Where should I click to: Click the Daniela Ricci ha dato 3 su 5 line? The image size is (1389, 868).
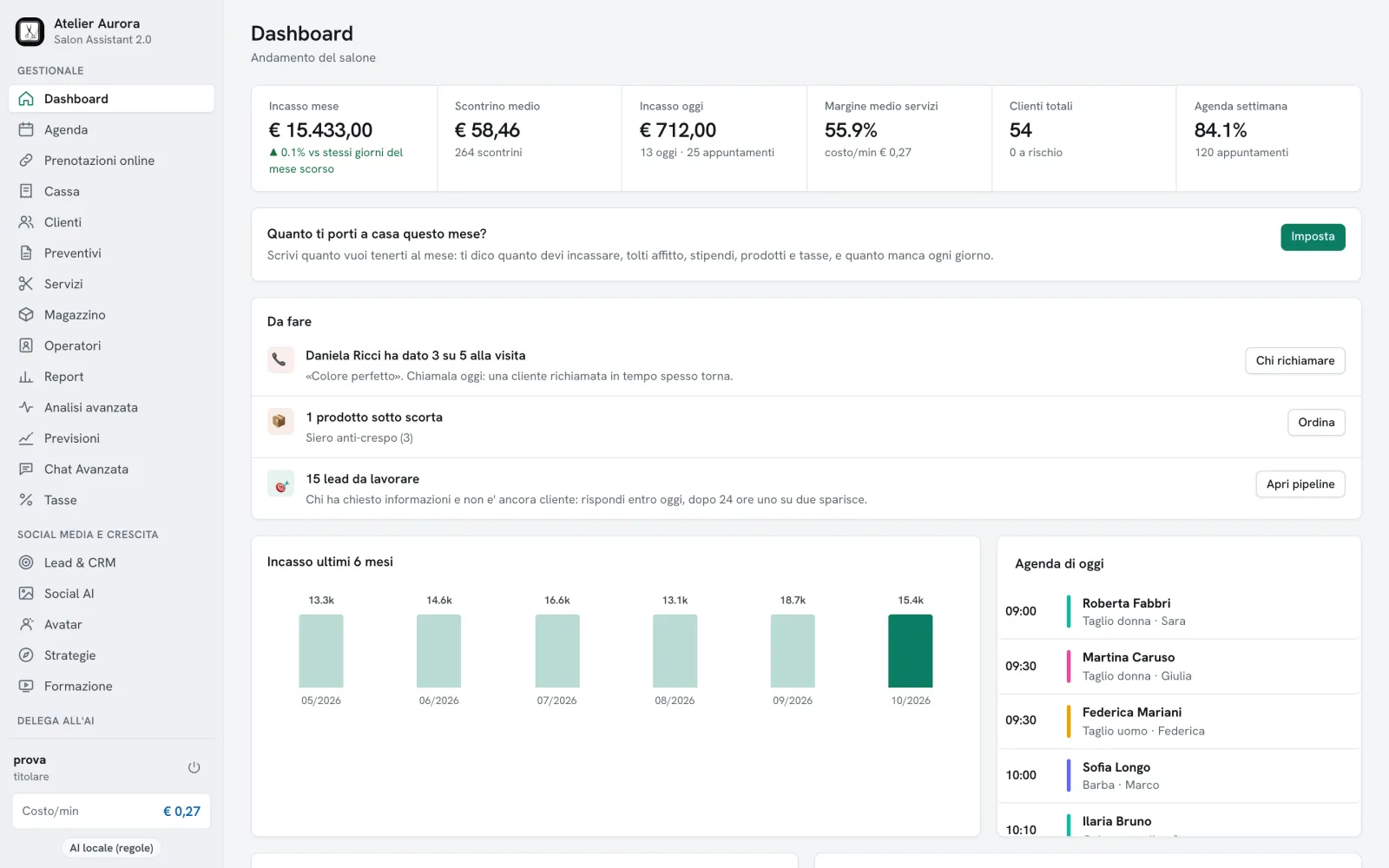pyautogui.click(x=415, y=356)
